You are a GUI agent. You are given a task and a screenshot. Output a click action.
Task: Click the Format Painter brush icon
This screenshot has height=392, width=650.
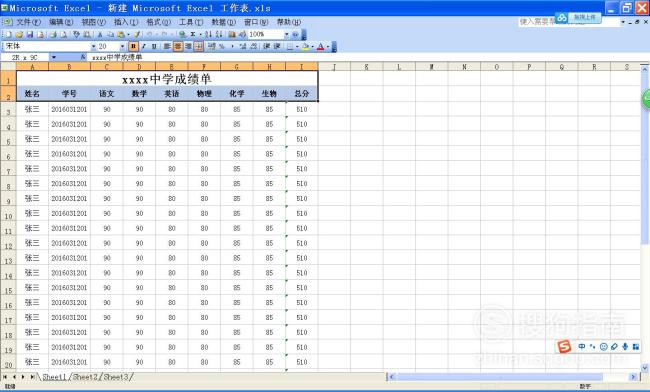(136, 34)
